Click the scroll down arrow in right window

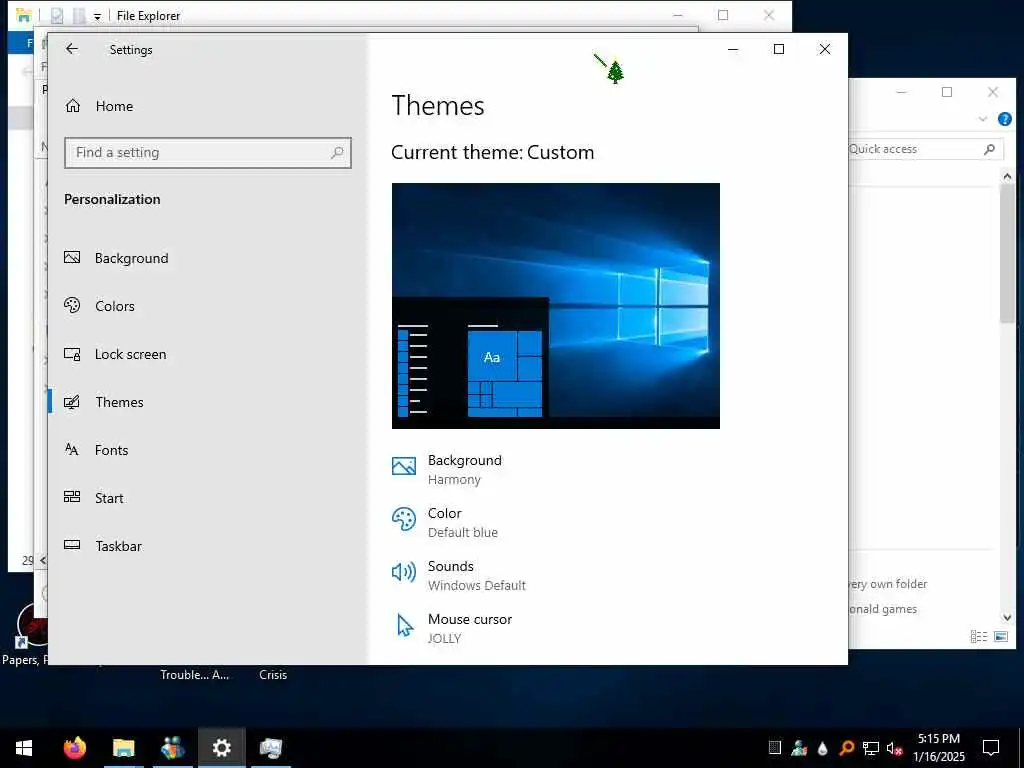coord(1007,617)
